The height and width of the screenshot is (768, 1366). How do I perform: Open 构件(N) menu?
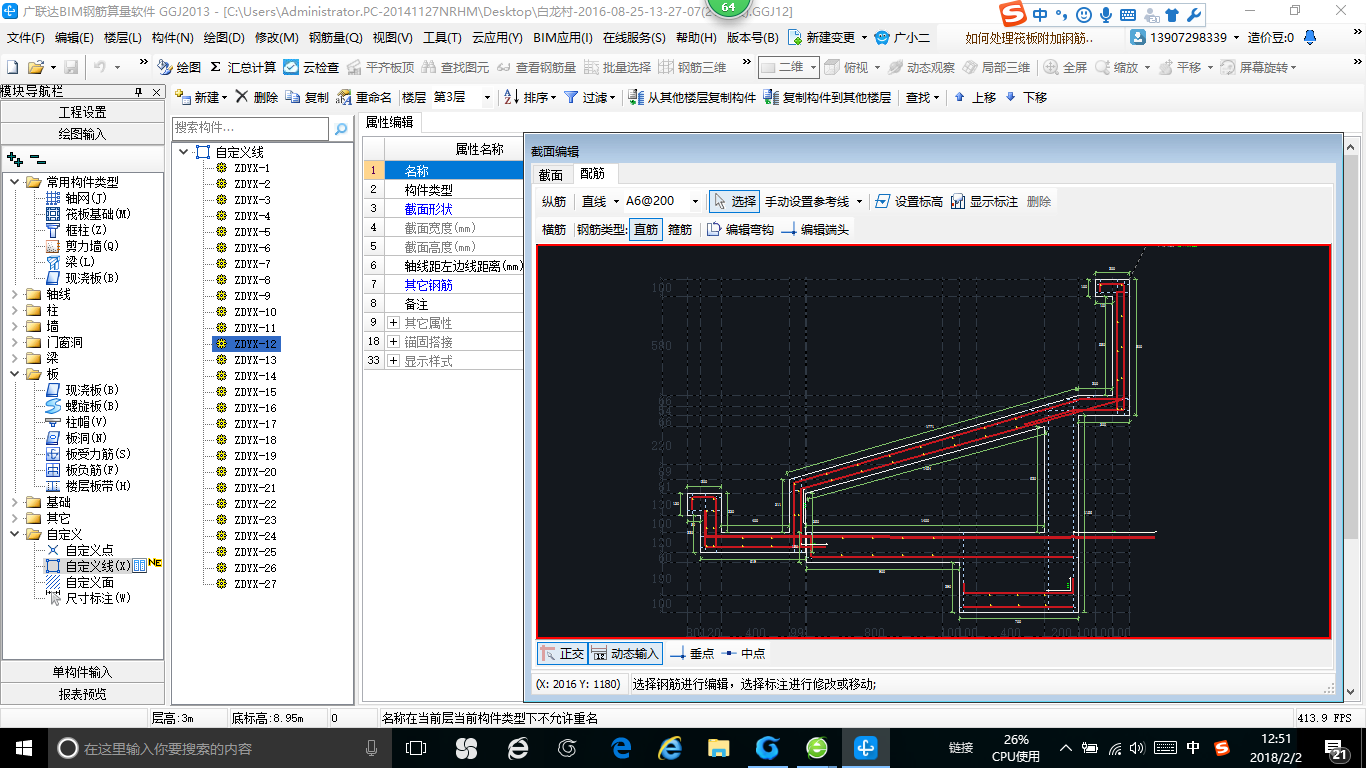tap(172, 37)
